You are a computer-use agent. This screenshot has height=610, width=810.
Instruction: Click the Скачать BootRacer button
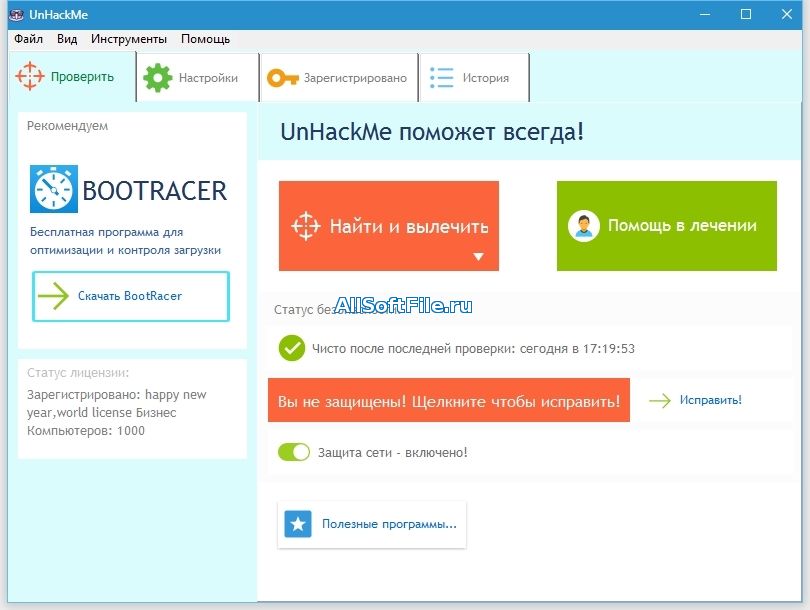(x=131, y=296)
